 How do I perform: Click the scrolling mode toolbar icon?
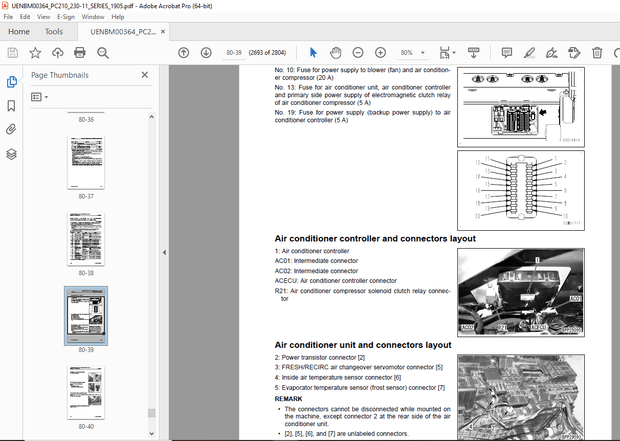(473, 53)
